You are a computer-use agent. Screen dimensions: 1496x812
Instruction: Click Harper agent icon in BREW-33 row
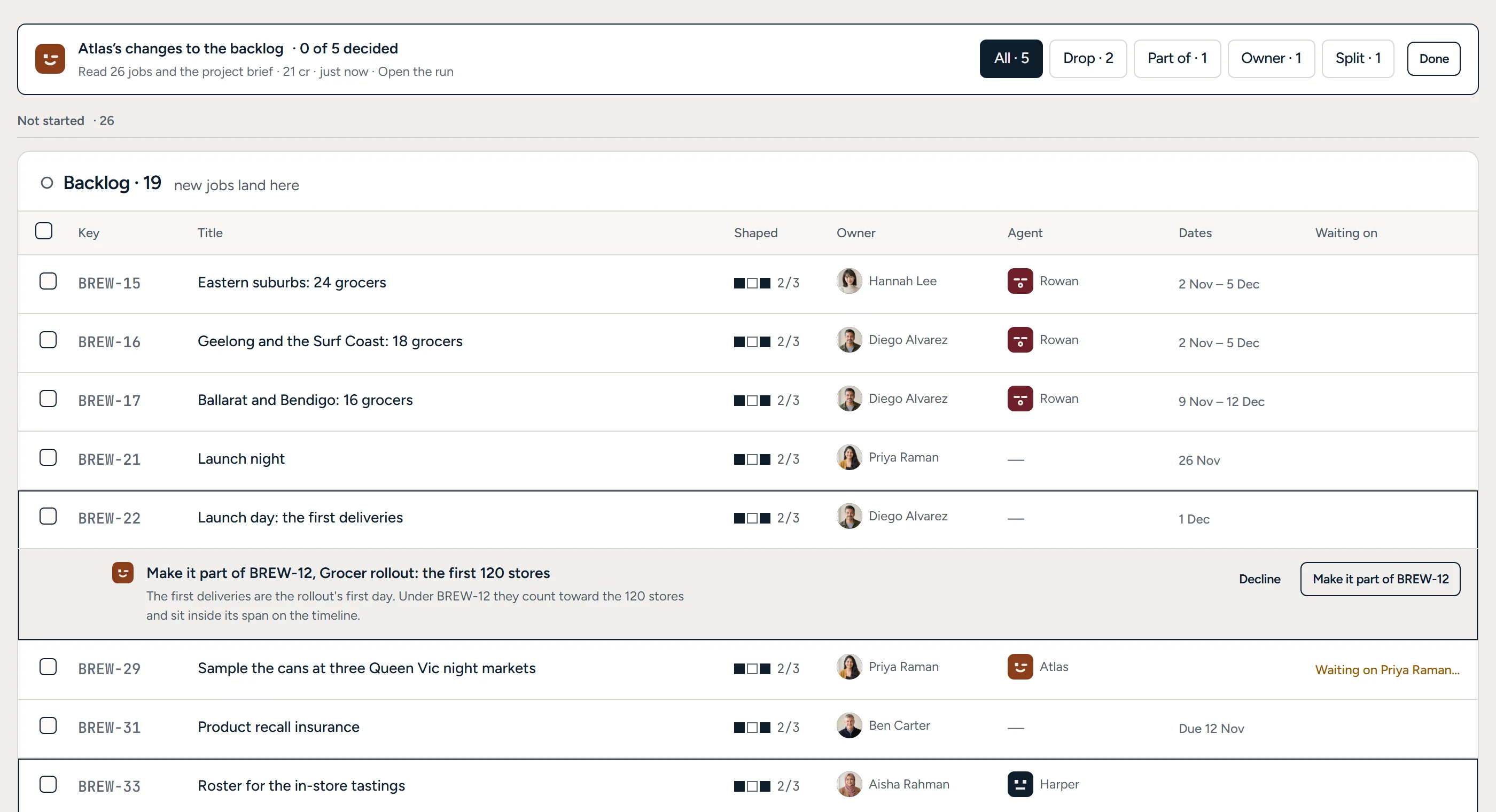click(x=1020, y=784)
